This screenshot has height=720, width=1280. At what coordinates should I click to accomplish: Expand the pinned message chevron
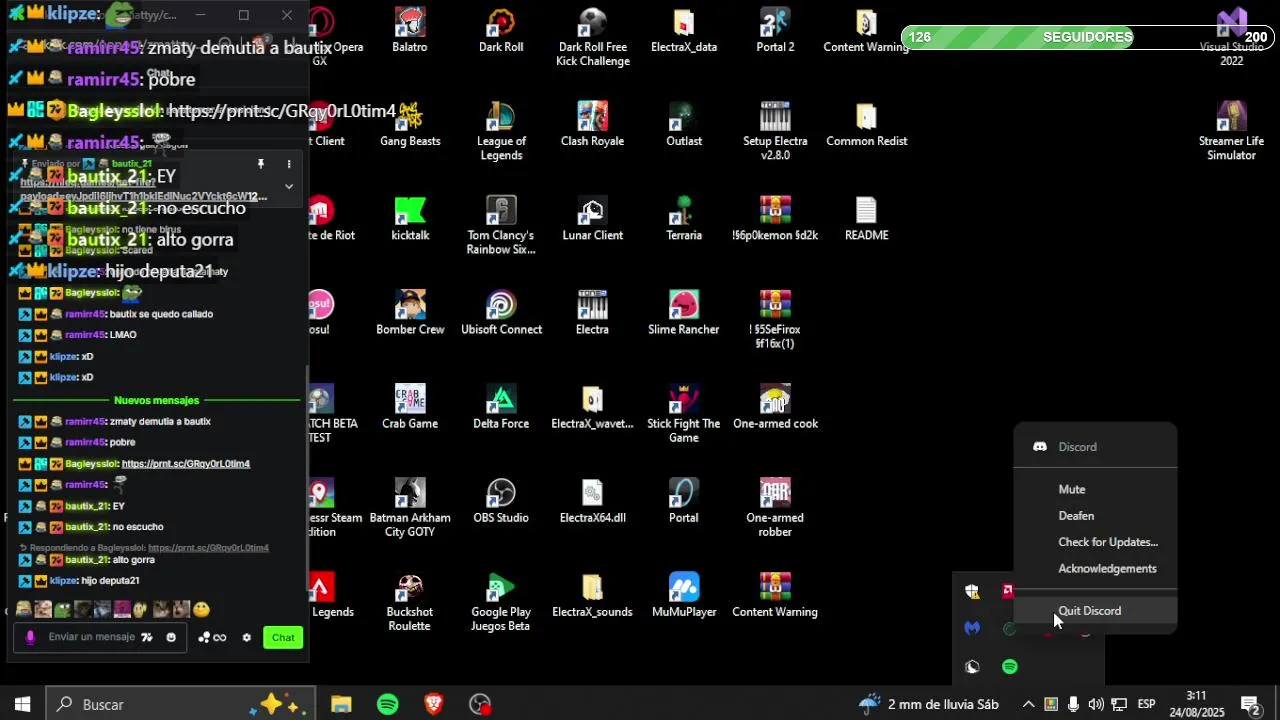click(289, 186)
